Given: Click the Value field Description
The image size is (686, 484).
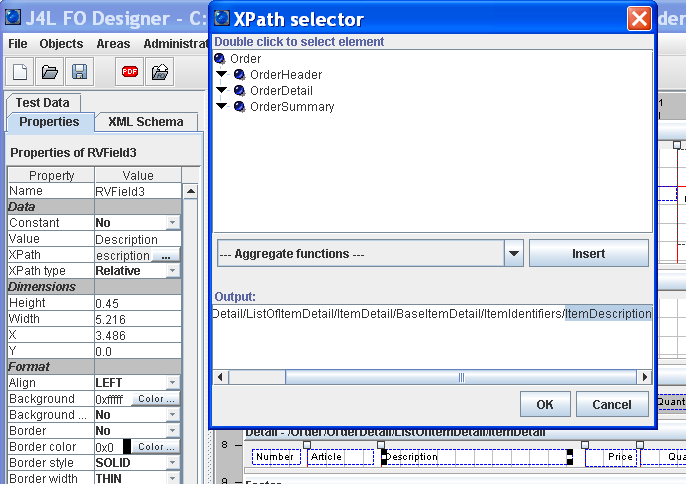Looking at the screenshot, I should pyautogui.click(x=138, y=239).
